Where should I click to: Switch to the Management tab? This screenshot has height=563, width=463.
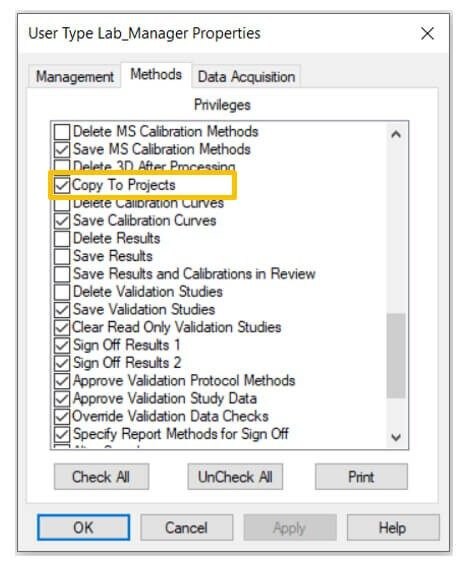click(x=75, y=76)
